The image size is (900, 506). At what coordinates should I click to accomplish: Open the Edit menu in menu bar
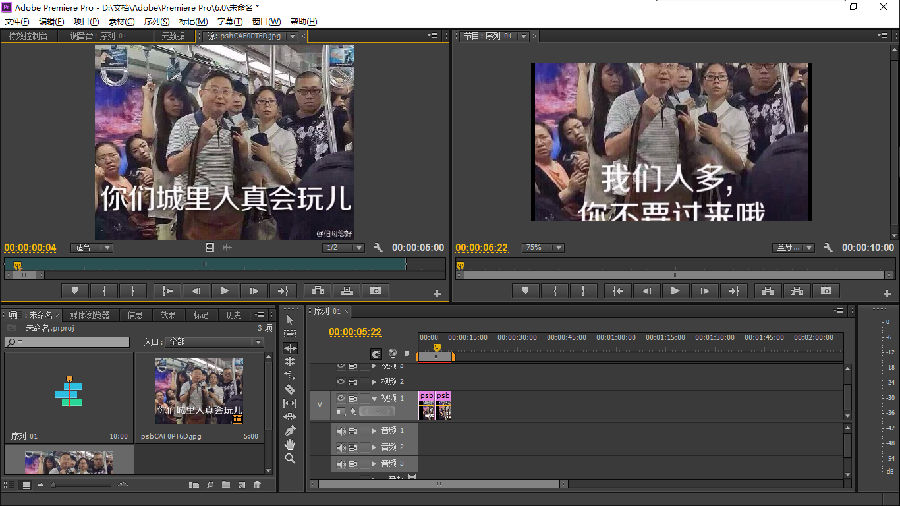pyautogui.click(x=51, y=21)
